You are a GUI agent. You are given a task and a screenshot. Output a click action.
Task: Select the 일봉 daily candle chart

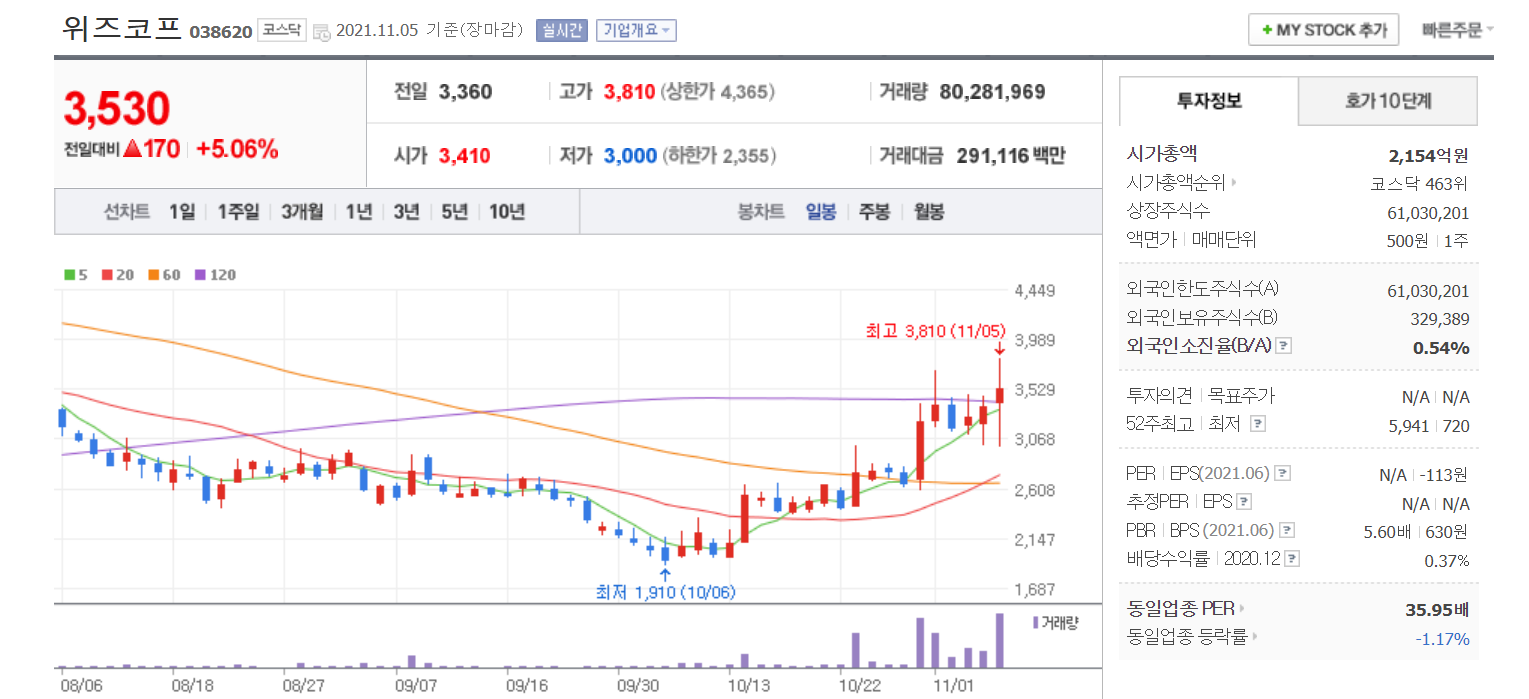click(821, 212)
